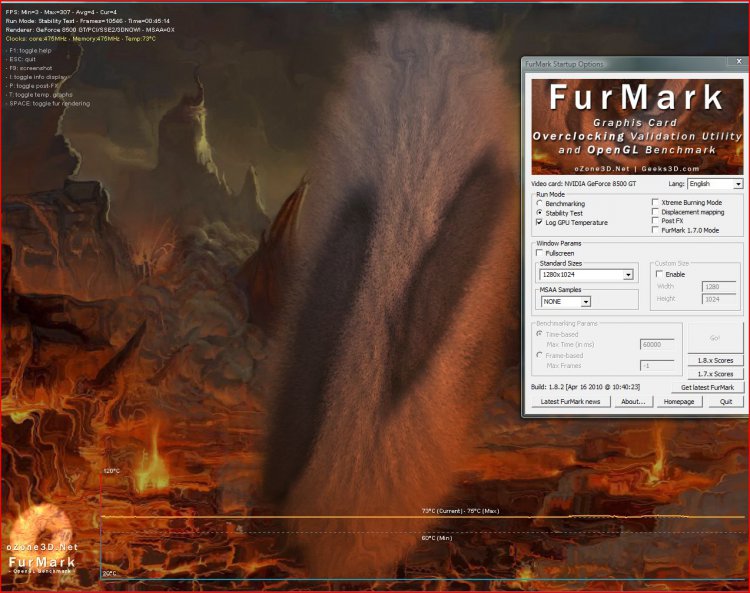
Task: Open Latest FurMark news
Action: click(x=570, y=401)
